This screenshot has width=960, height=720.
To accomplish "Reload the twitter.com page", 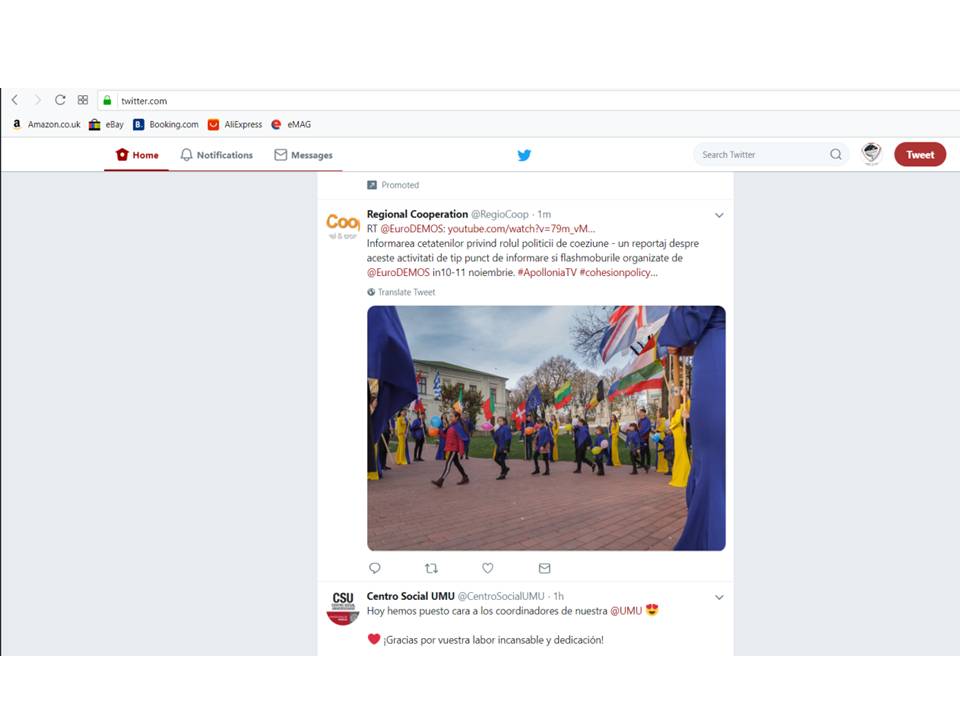I will tap(60, 100).
